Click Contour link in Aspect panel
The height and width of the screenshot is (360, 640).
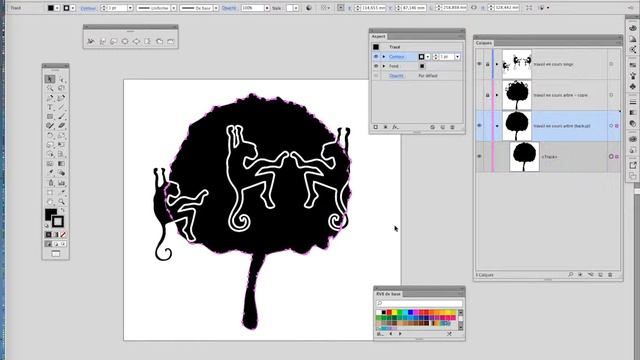[396, 57]
